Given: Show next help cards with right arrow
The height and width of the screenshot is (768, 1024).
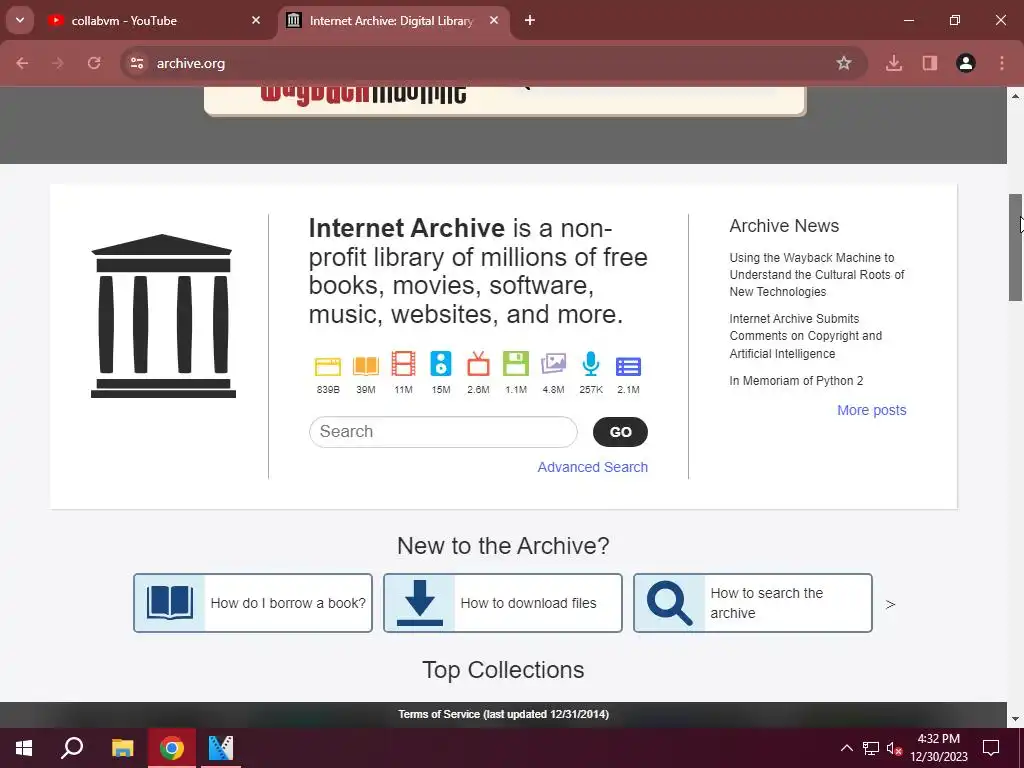Looking at the screenshot, I should pyautogui.click(x=890, y=604).
